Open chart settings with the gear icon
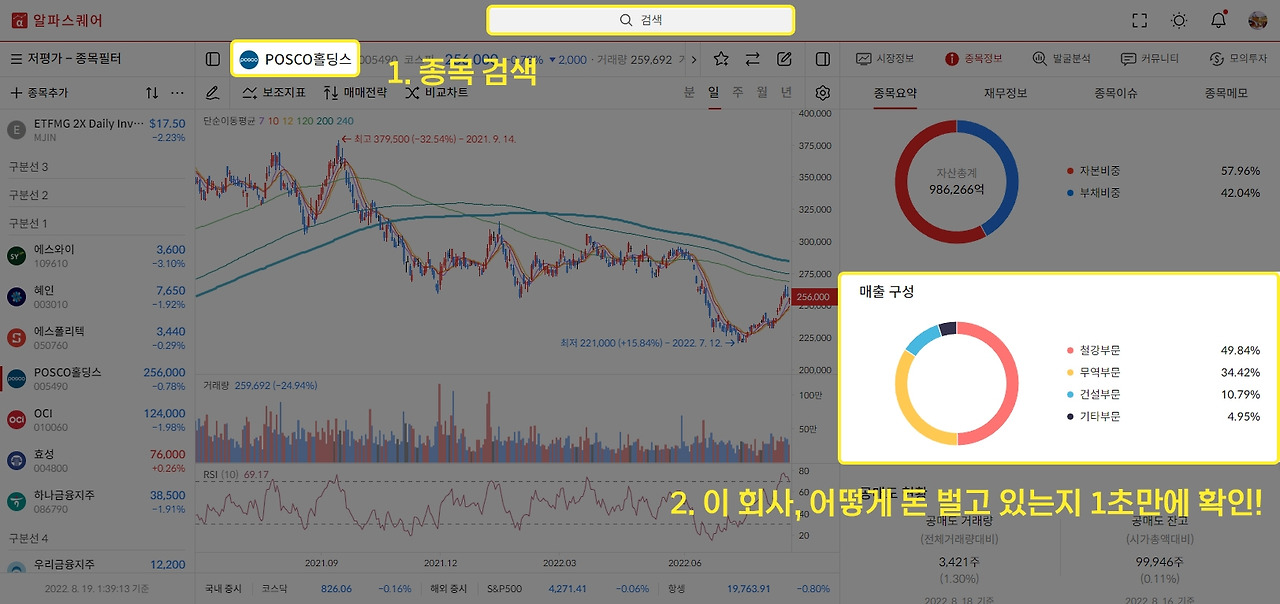This screenshot has width=1280, height=604. (x=823, y=92)
